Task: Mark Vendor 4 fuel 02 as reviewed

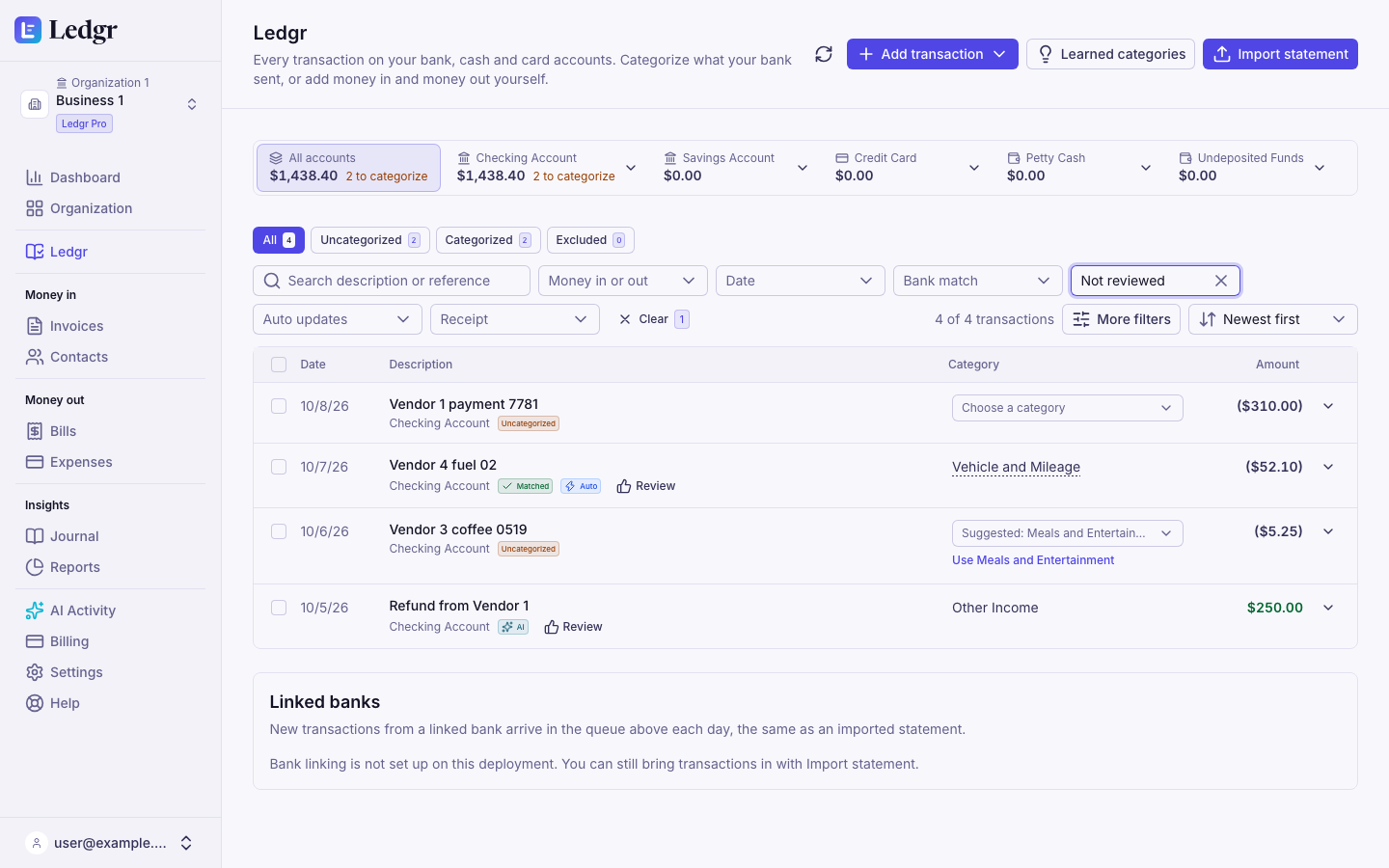Action: [646, 486]
